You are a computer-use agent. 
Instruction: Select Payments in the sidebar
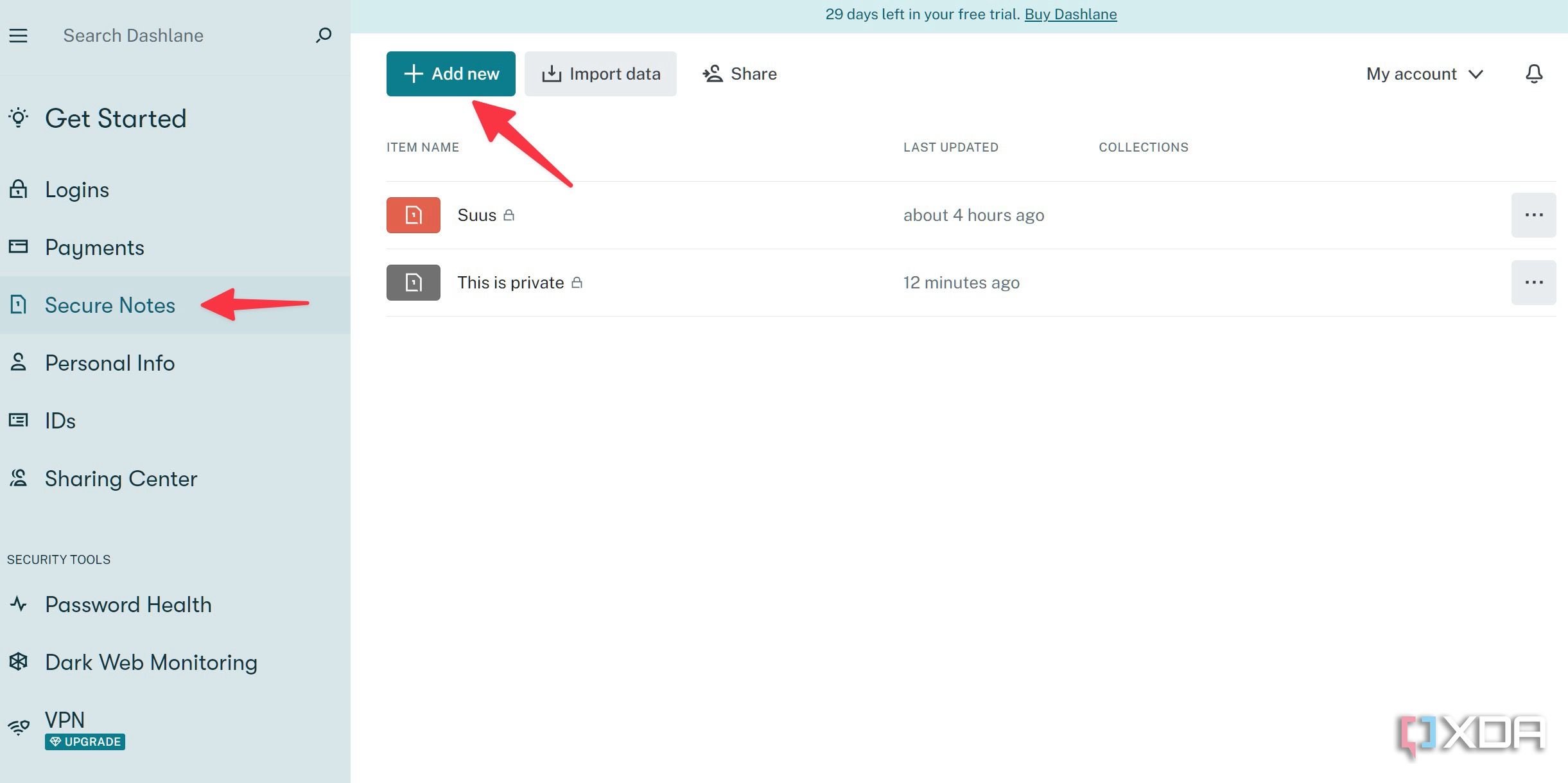(x=94, y=247)
